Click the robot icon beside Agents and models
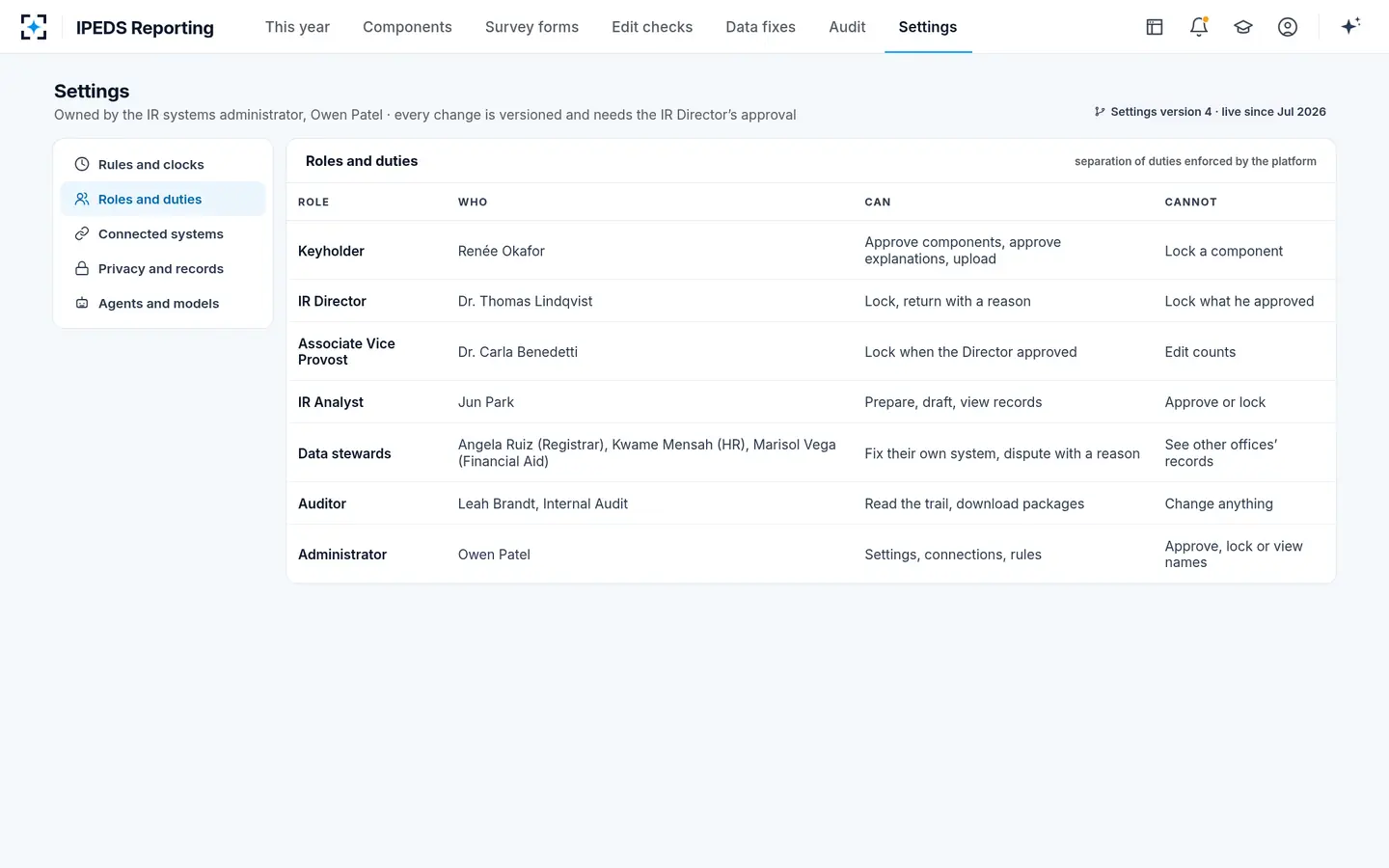The image size is (1389, 868). (x=82, y=304)
